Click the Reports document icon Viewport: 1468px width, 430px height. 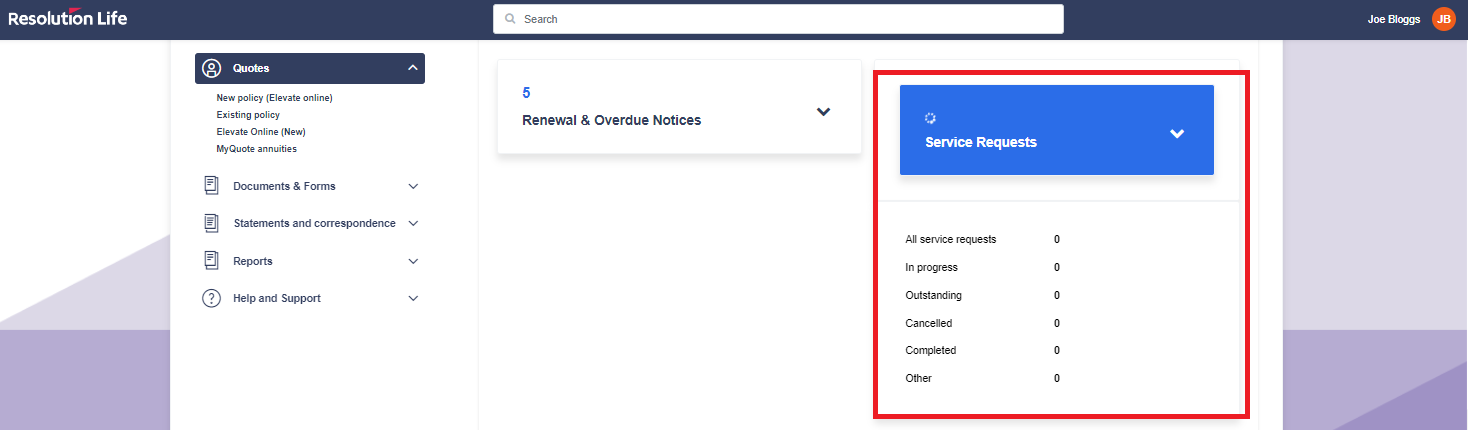point(211,261)
